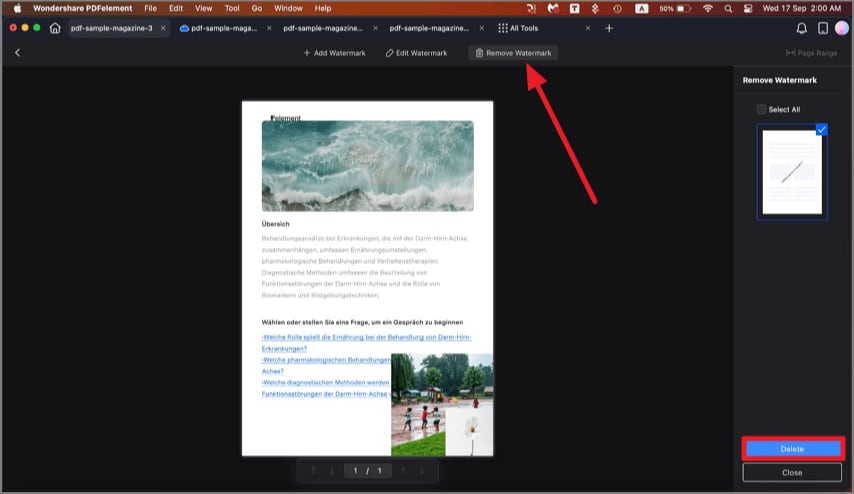
Task: Open Page Range option
Action: pyautogui.click(x=811, y=53)
